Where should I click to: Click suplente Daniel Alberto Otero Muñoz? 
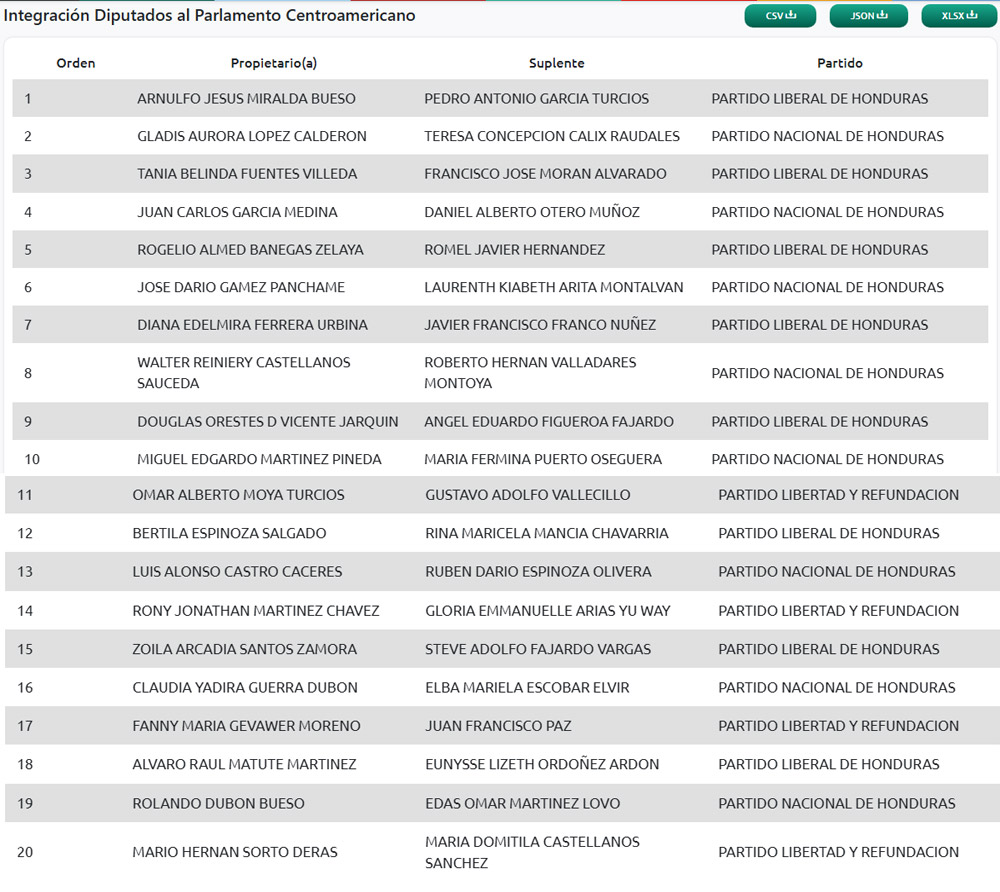[531, 212]
